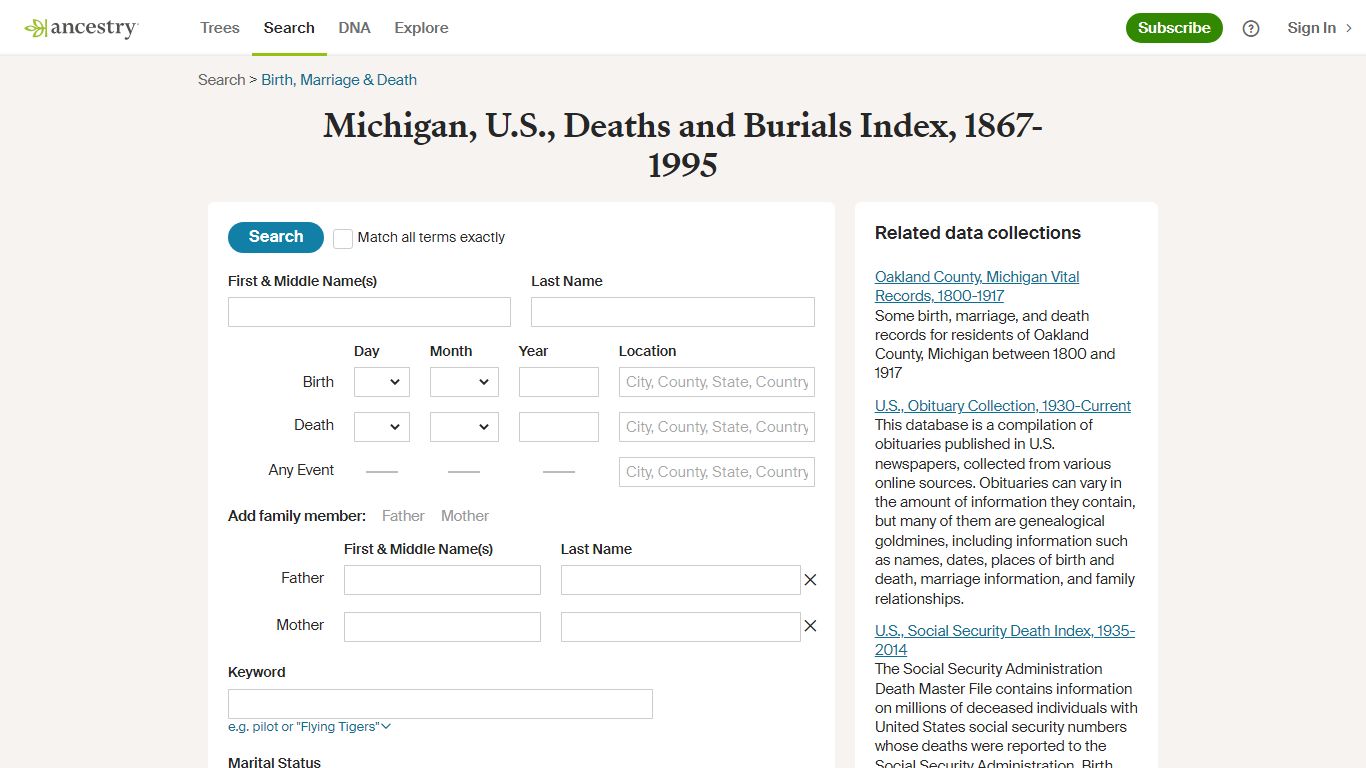Open the Death Month dropdown
Screen dimensions: 1366x768
pyautogui.click(x=464, y=427)
